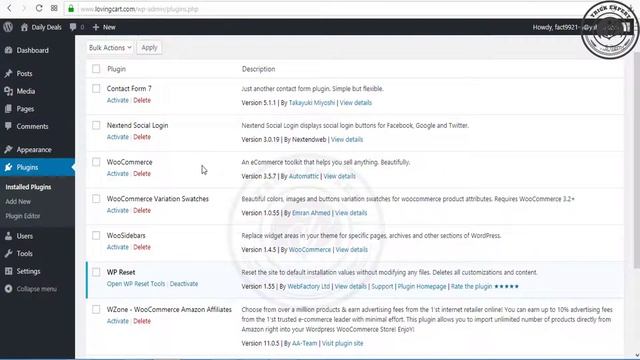Open Media icon in sidebar
This screenshot has height=360, width=640.
9,91
